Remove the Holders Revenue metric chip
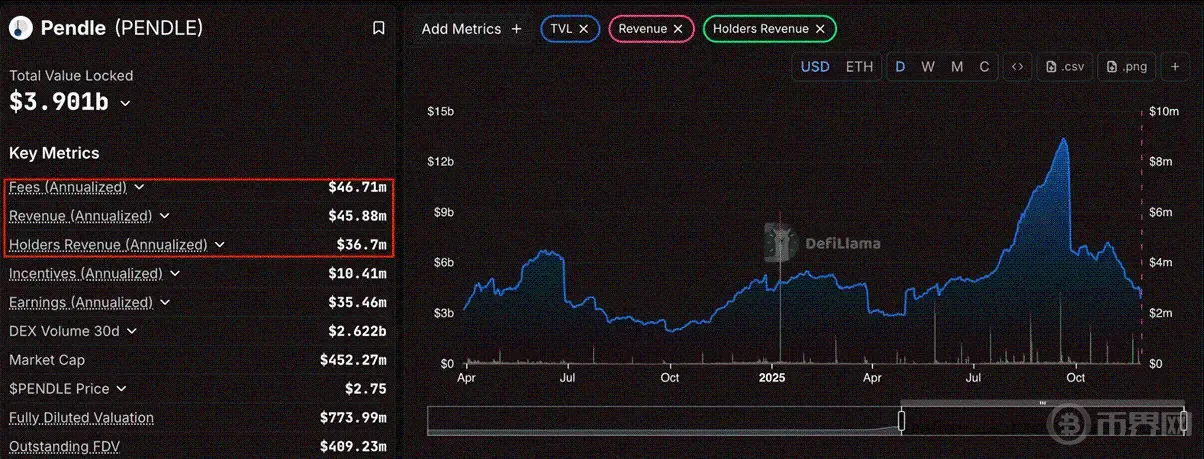Image resolution: width=1204 pixels, height=459 pixels. click(x=820, y=29)
